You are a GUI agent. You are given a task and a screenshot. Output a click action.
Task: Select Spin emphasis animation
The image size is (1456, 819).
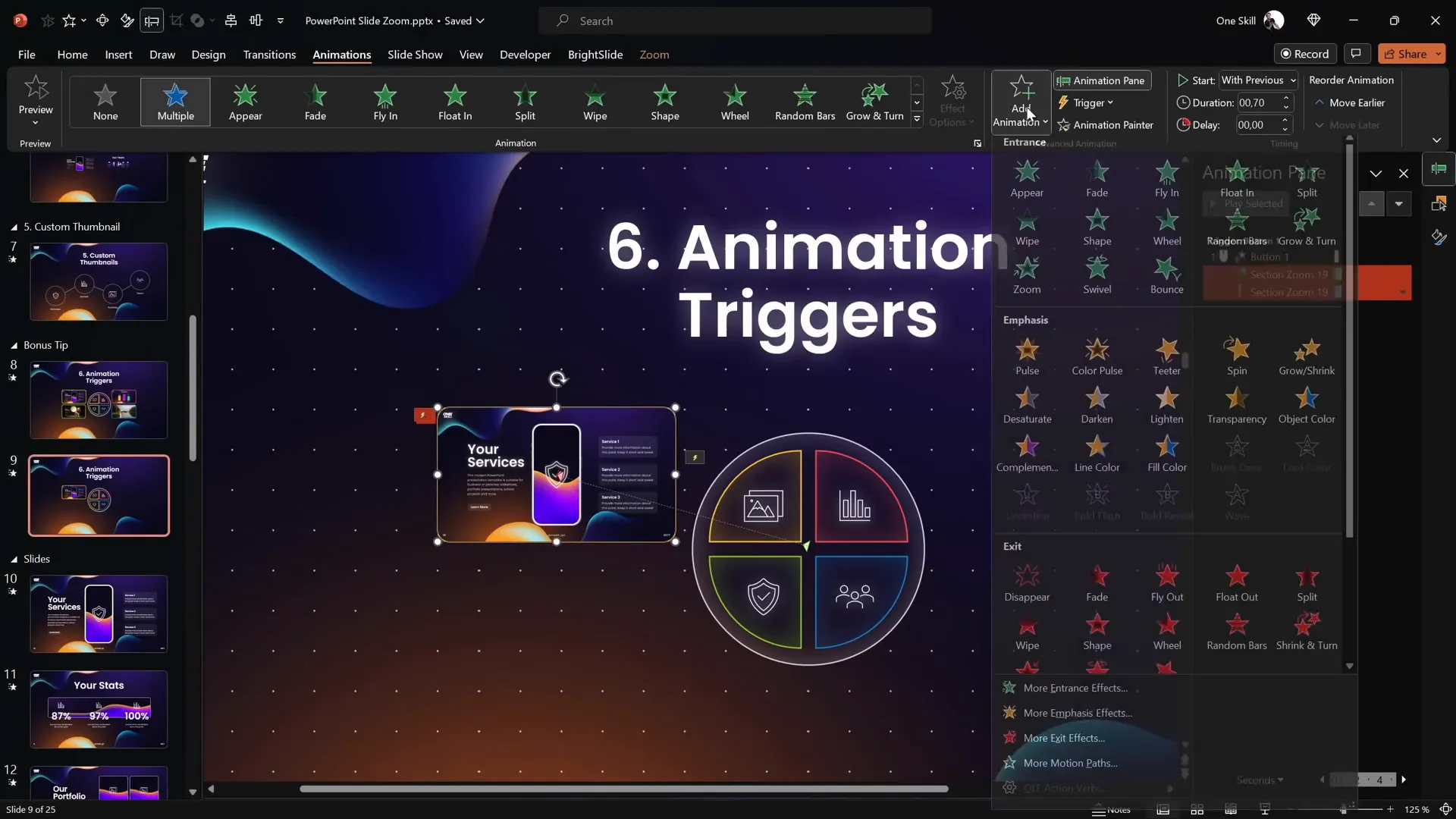1237,356
